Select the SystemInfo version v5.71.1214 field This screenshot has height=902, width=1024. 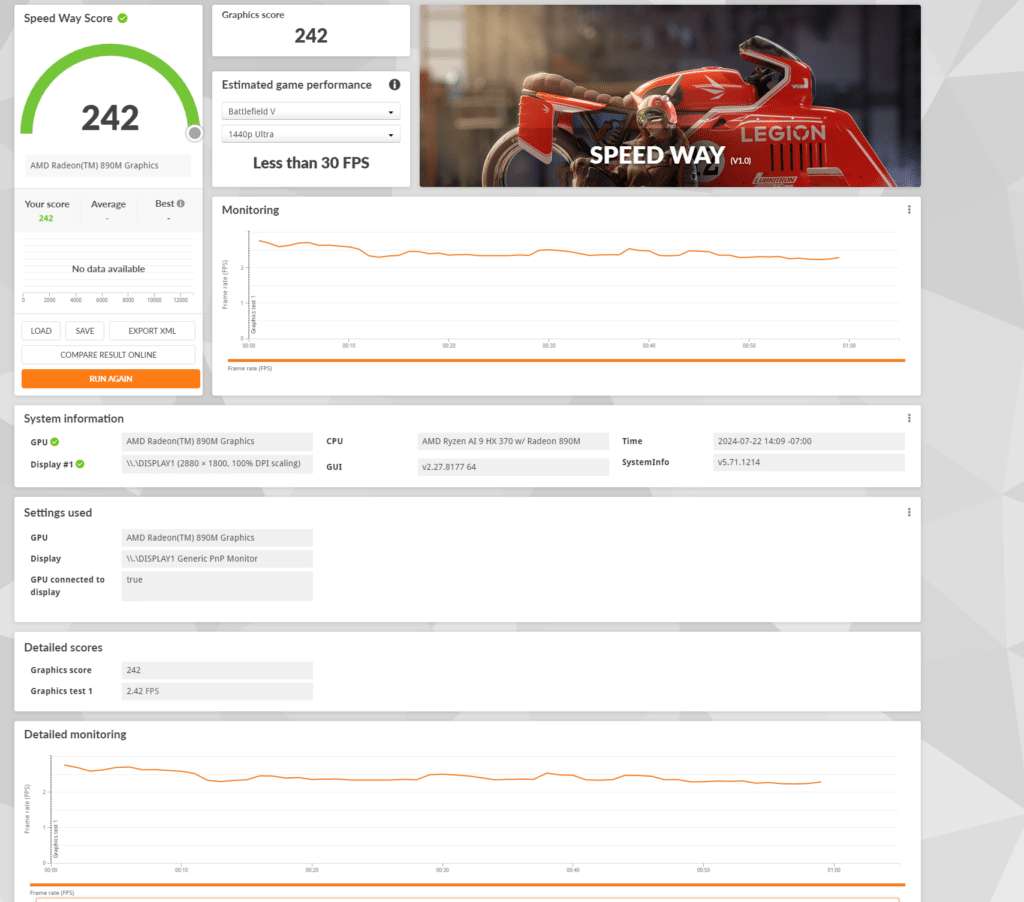point(809,462)
